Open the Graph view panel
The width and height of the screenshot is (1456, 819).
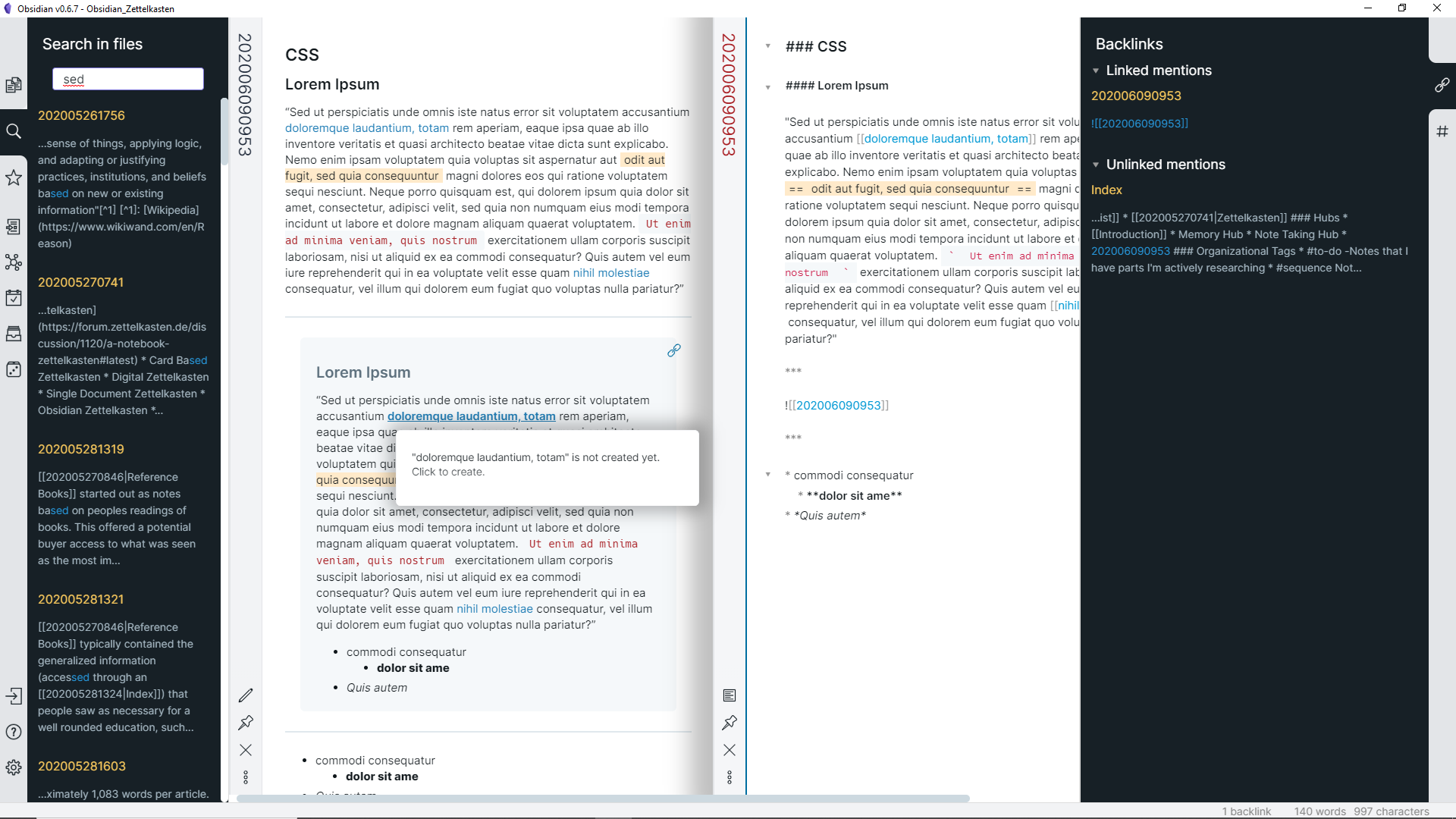[13, 261]
